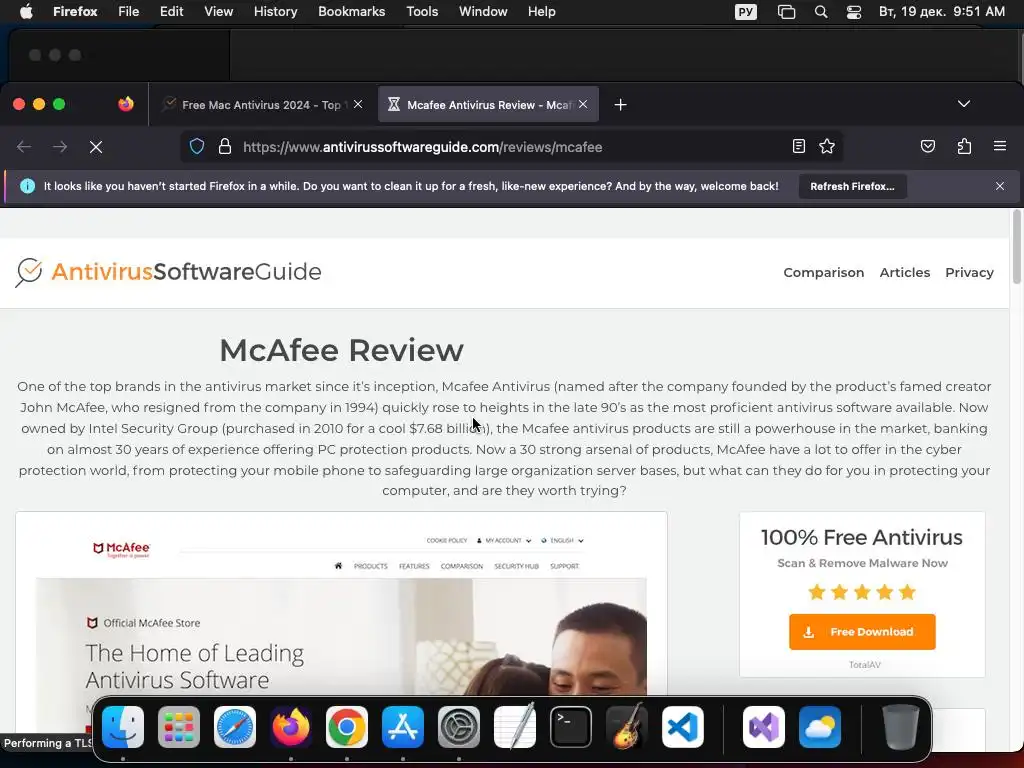The height and width of the screenshot is (768, 1024).
Task: Open the Firefox app menu
Action: [x=75, y=12]
